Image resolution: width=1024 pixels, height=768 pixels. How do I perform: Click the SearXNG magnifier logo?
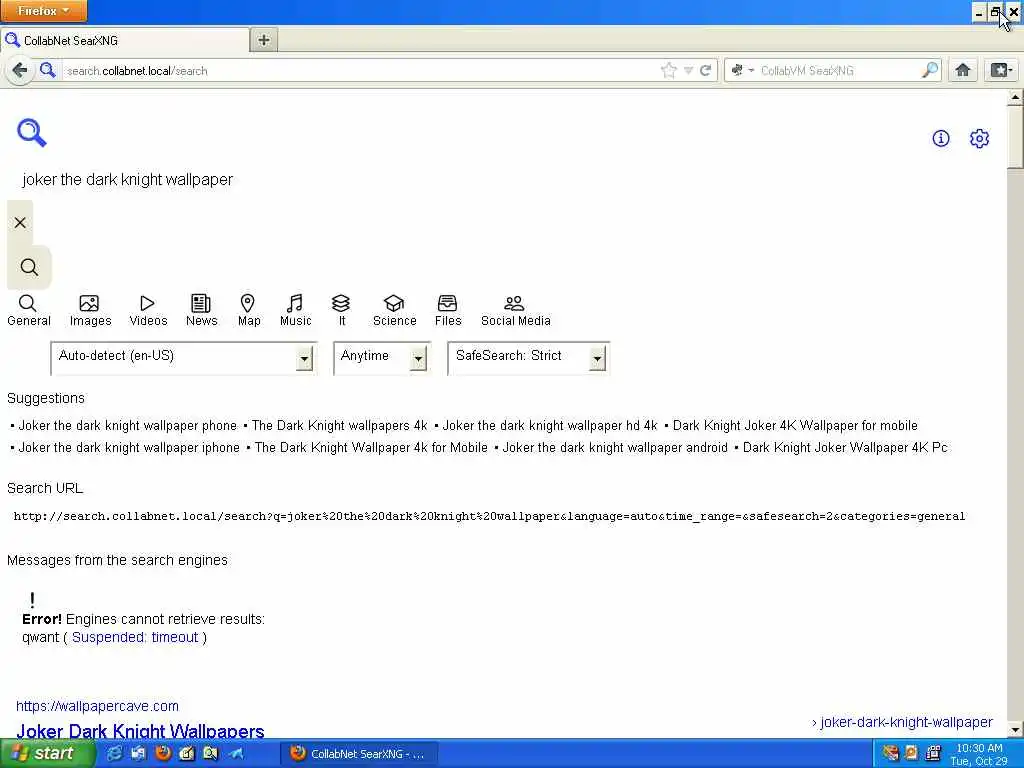(31, 133)
